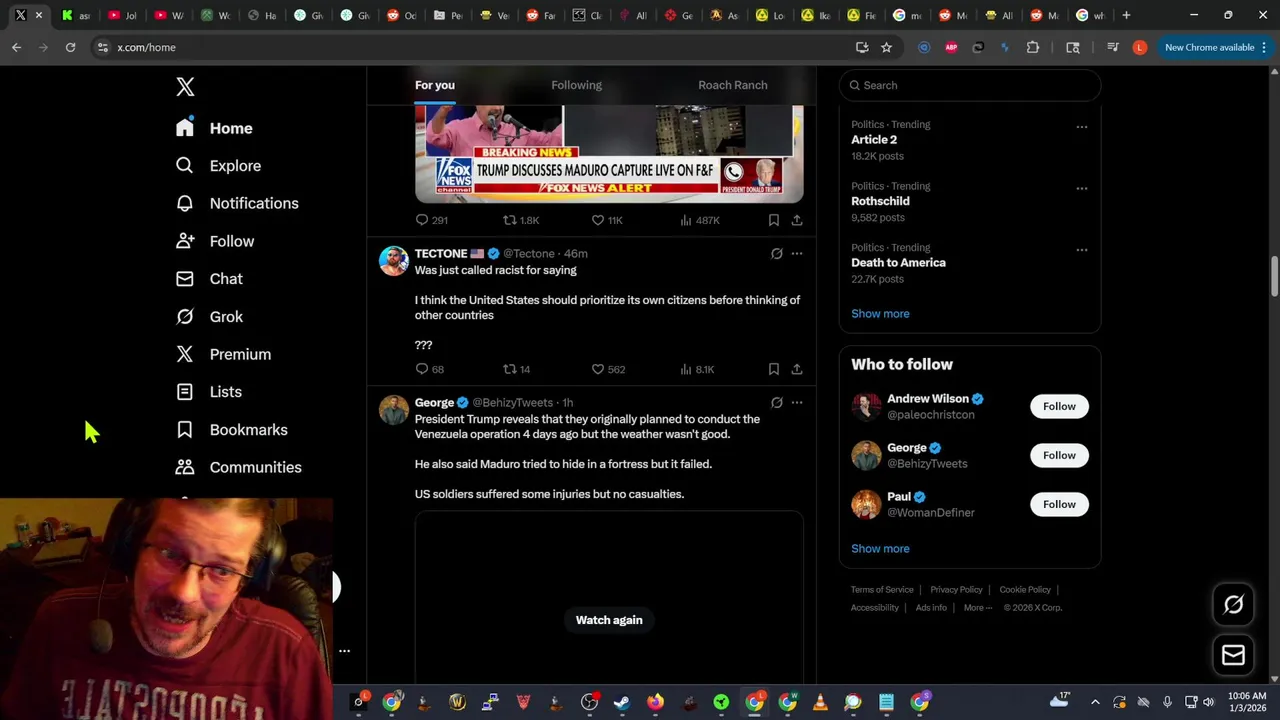View analytics of the 487K views post
Viewport: 1280px width, 720px height.
click(x=700, y=220)
